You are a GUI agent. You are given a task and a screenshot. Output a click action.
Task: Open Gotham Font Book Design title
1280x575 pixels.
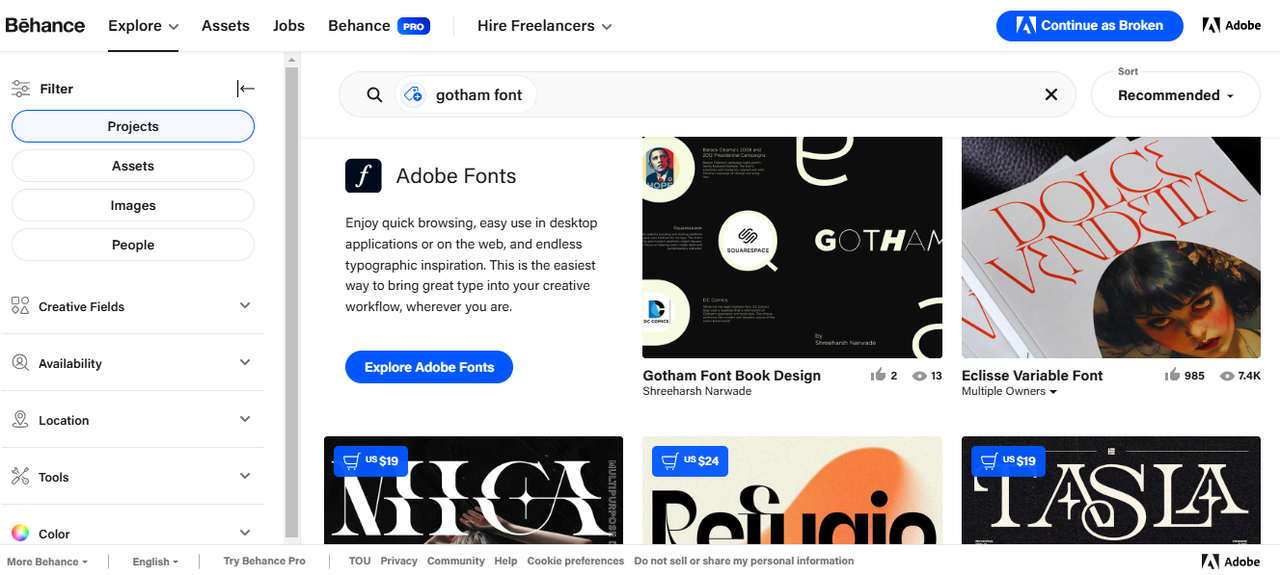732,375
